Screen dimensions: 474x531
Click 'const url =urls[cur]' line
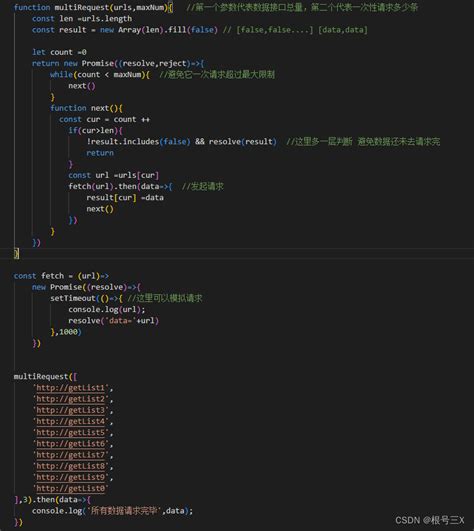(113, 175)
